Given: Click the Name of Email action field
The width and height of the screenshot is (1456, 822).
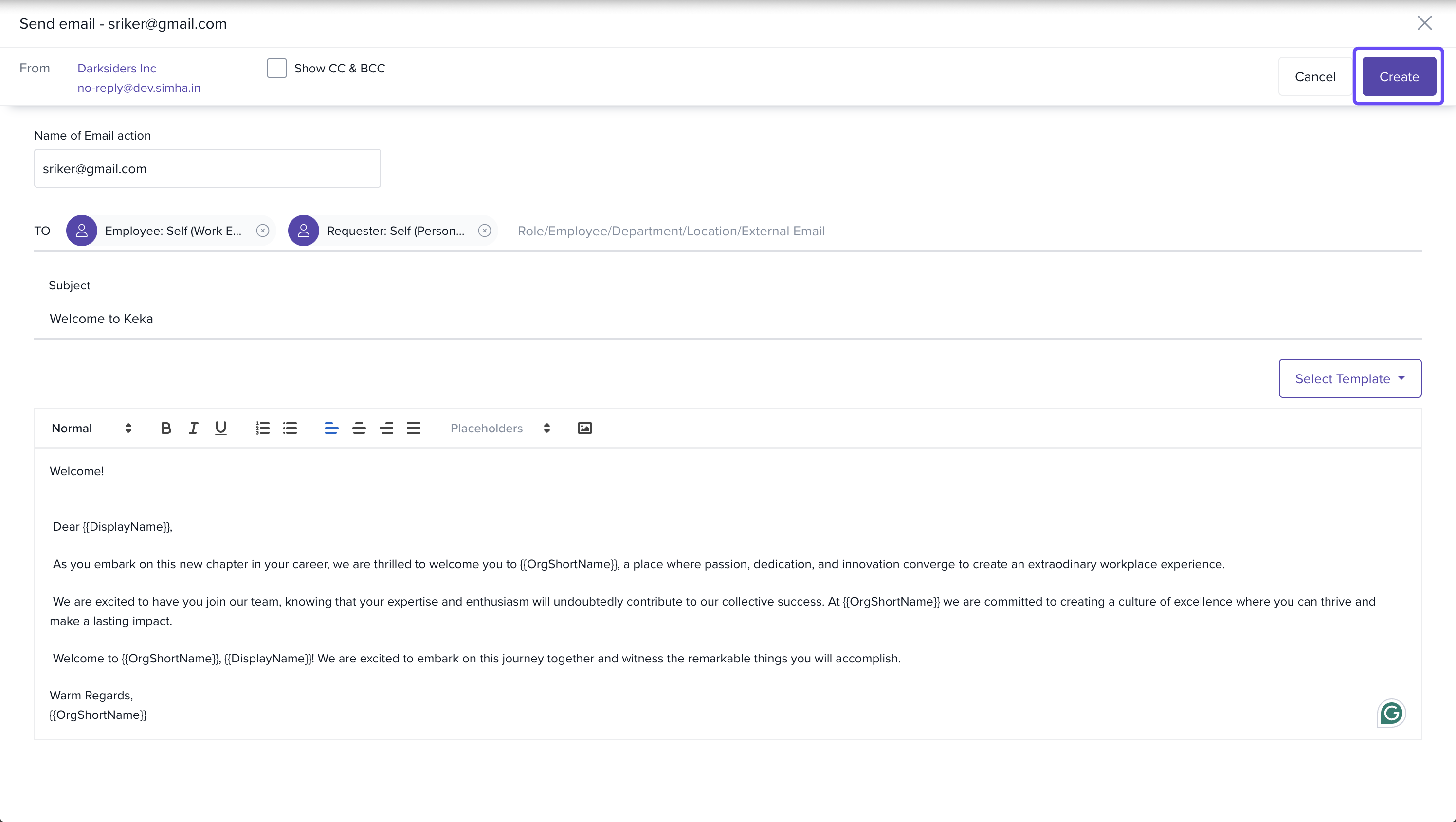Looking at the screenshot, I should 207,168.
